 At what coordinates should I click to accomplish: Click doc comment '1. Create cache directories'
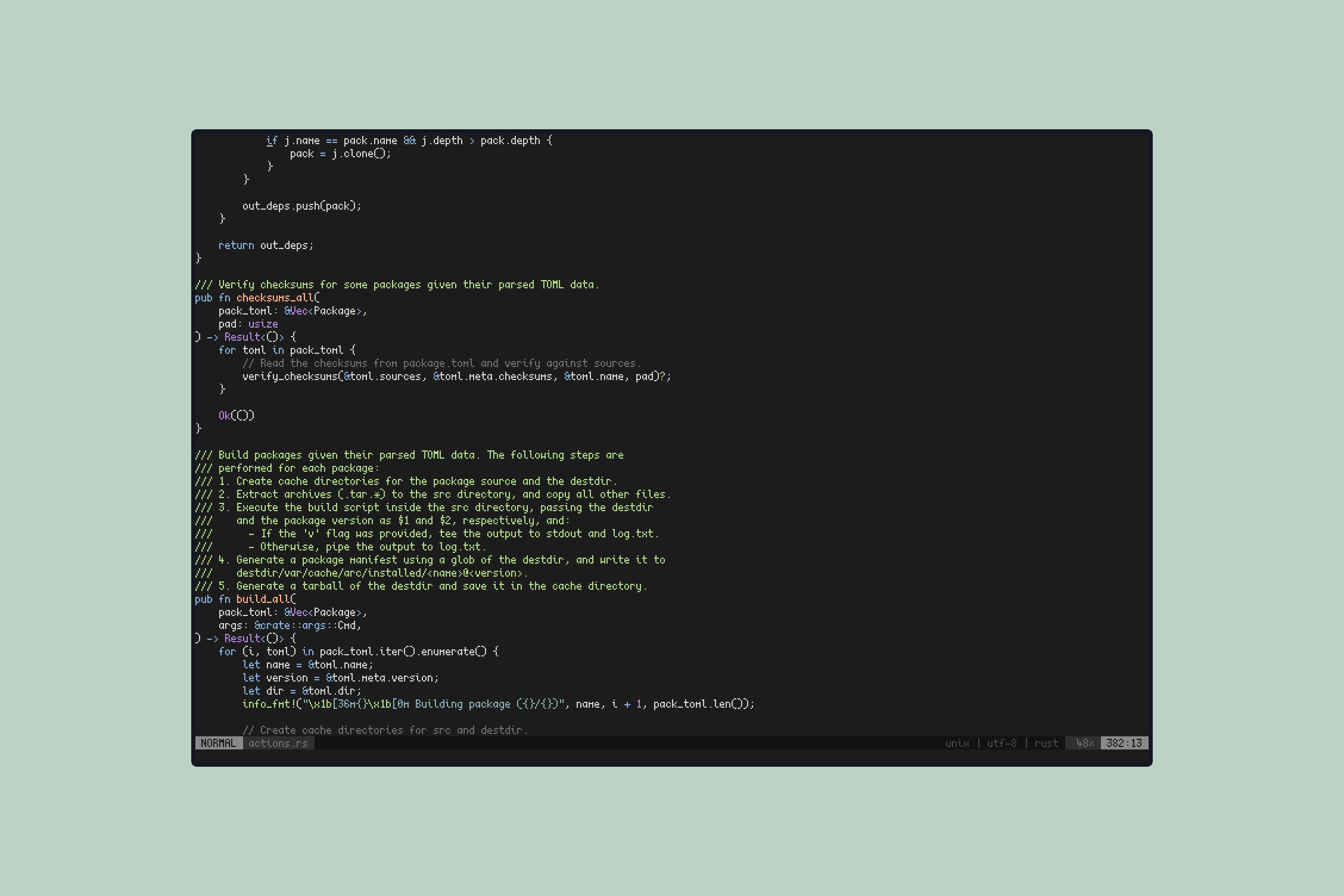pyautogui.click(x=406, y=481)
